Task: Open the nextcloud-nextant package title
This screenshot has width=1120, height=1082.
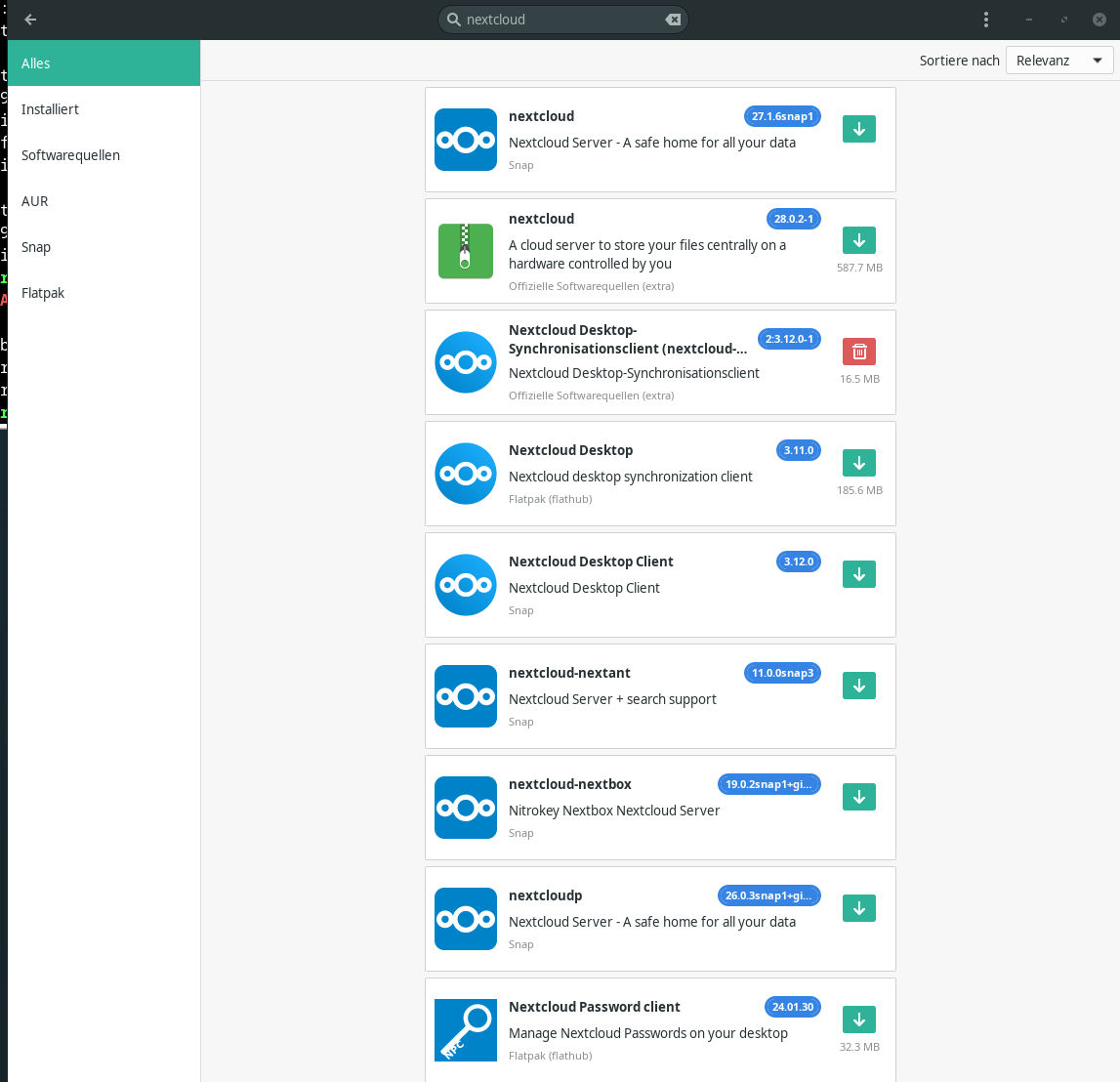Action: click(569, 673)
